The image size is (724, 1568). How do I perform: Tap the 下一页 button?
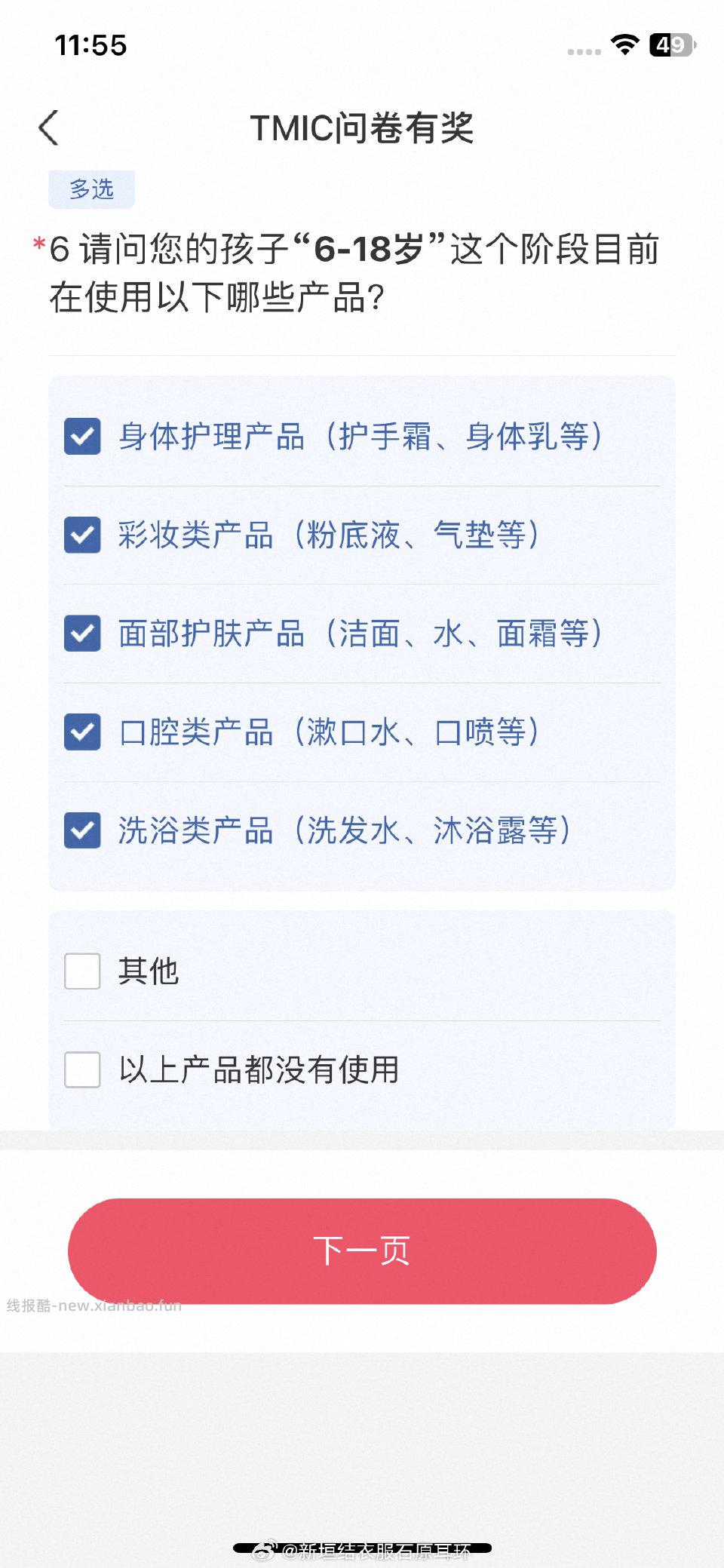click(362, 1250)
